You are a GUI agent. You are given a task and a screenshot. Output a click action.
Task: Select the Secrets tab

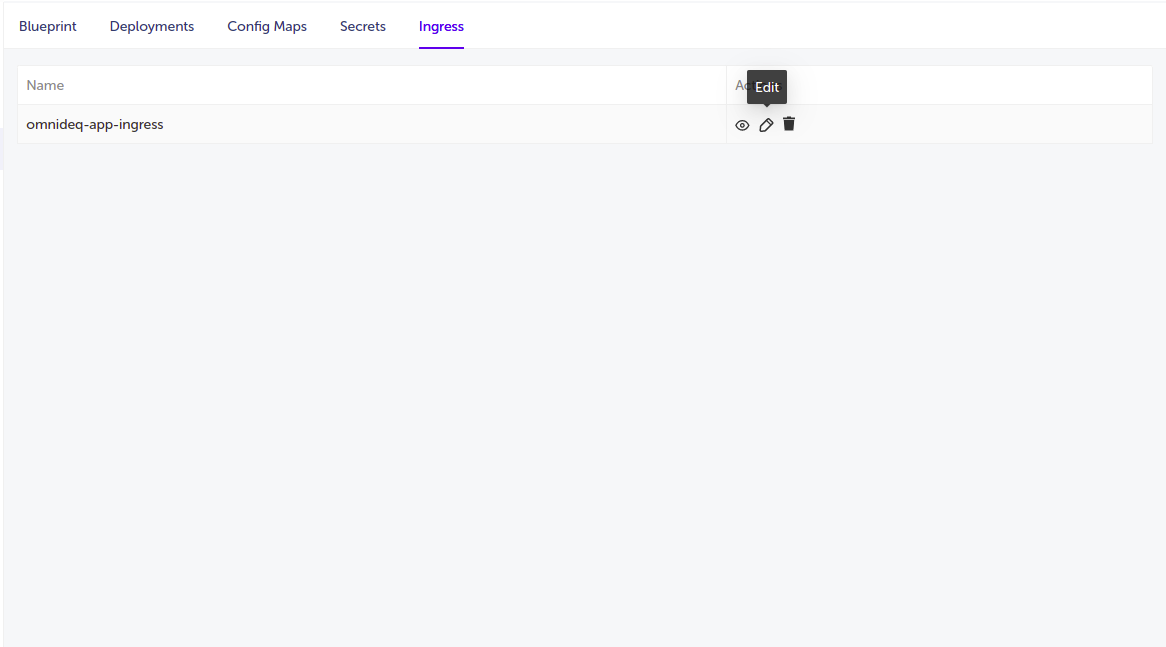coord(363,26)
